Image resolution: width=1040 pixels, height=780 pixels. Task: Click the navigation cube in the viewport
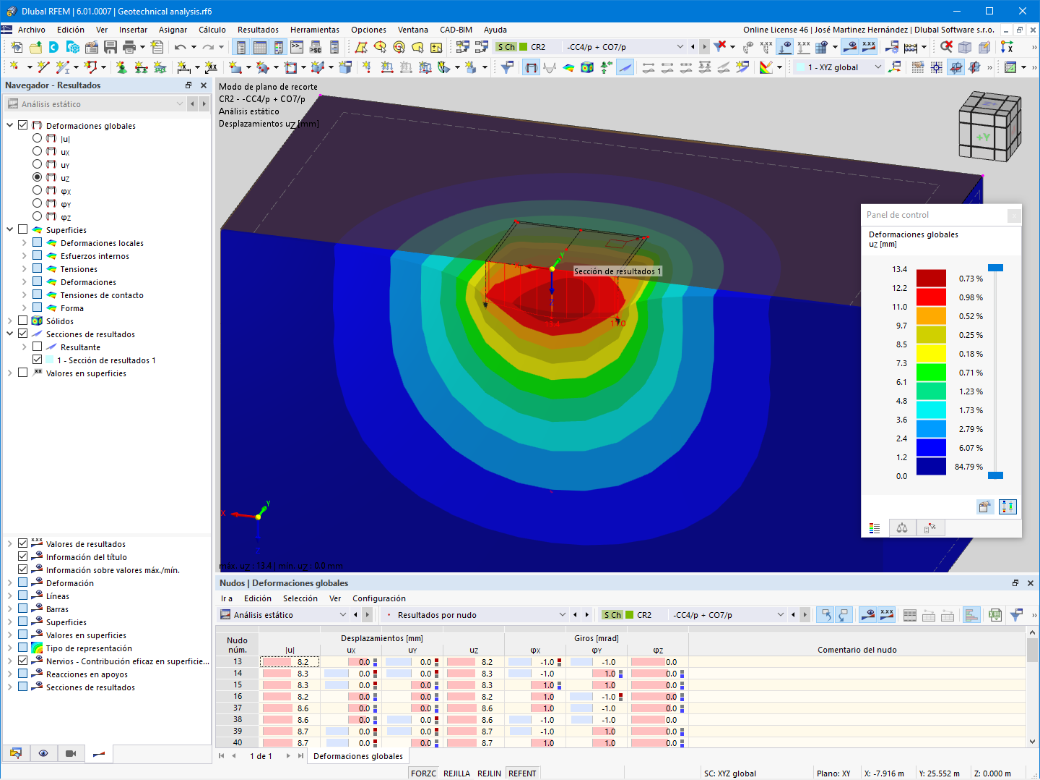point(990,125)
